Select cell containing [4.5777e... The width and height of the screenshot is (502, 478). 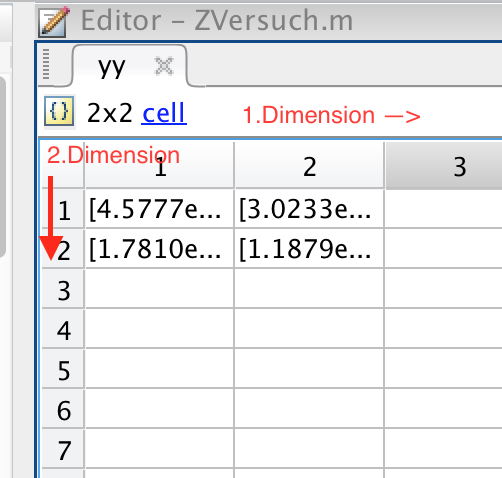click(x=160, y=209)
